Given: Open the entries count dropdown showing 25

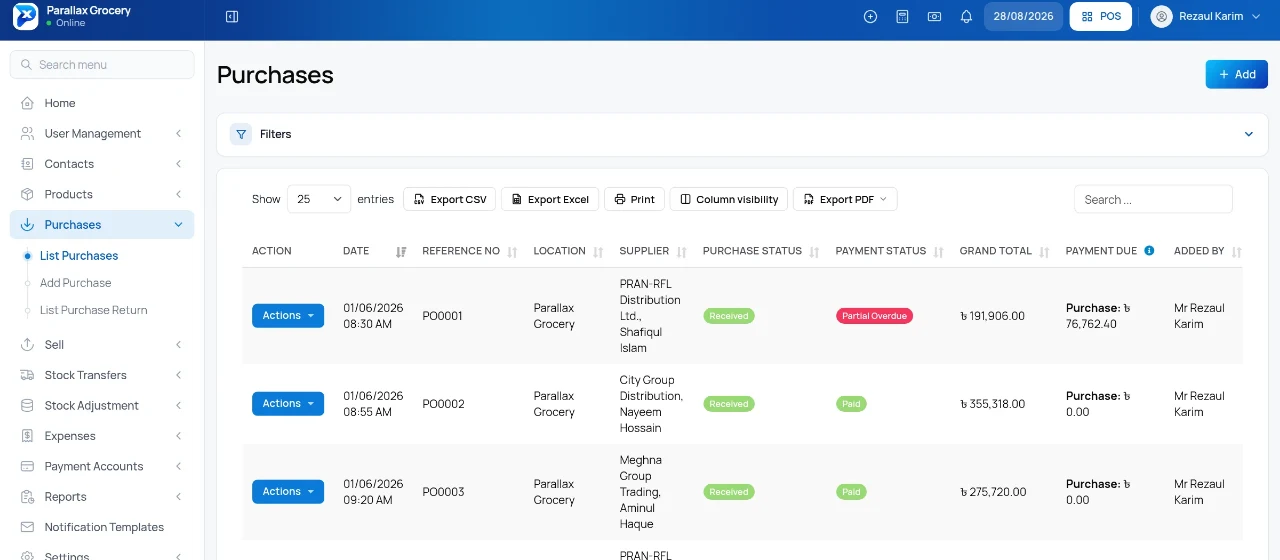Looking at the screenshot, I should click(319, 199).
